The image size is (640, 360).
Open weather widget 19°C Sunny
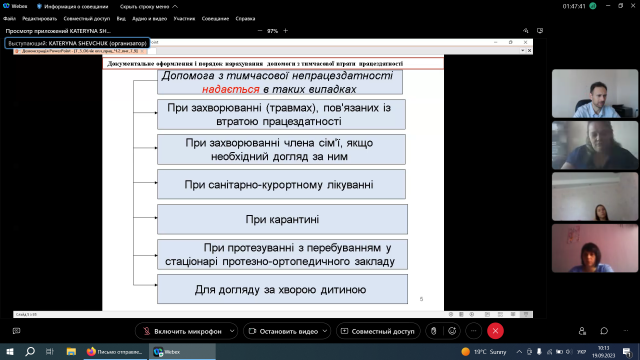[484, 352]
